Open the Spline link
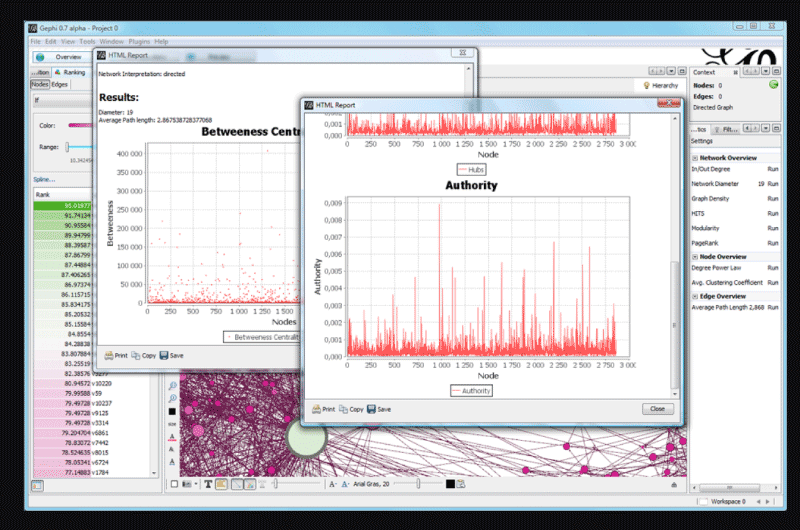The image size is (800, 530). click(44, 180)
